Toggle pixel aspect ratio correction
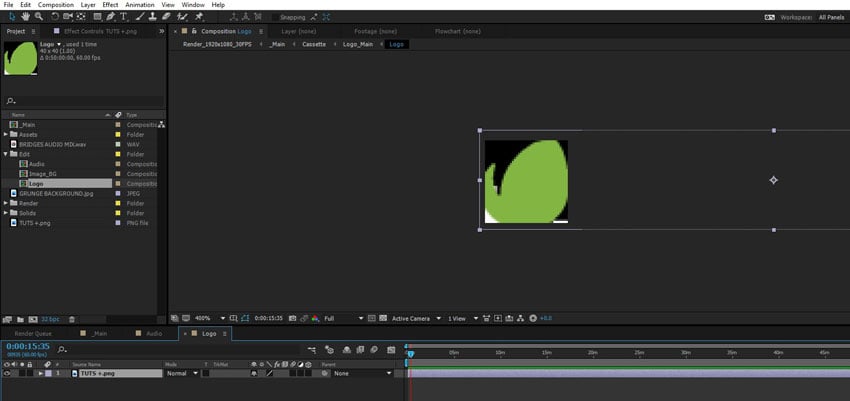The height and width of the screenshot is (401, 850). [487, 319]
